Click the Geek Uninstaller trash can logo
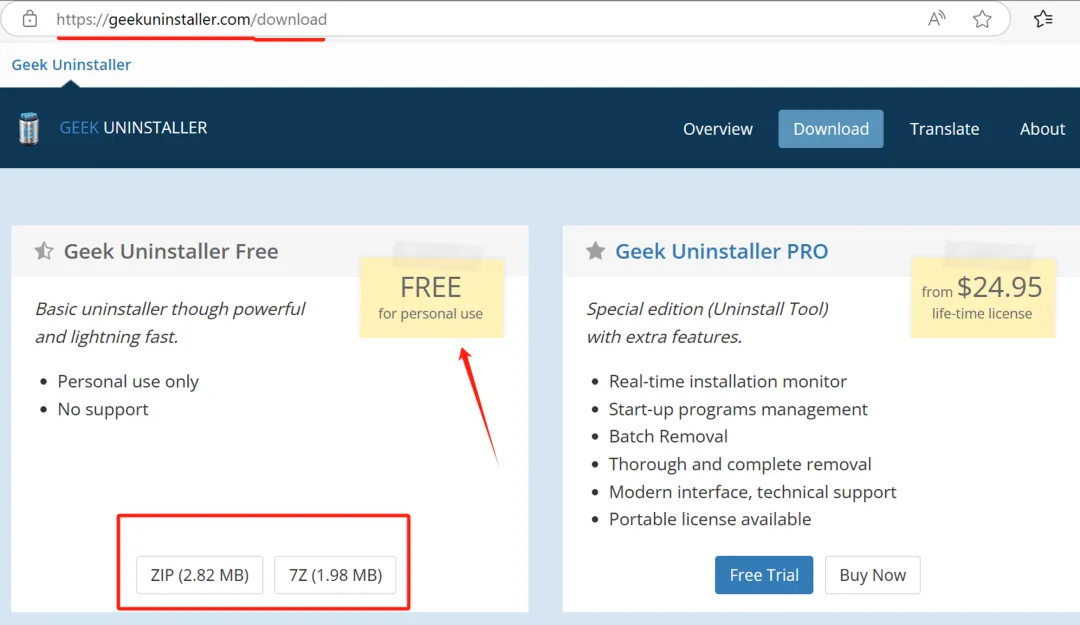Image resolution: width=1080 pixels, height=625 pixels. (29, 128)
